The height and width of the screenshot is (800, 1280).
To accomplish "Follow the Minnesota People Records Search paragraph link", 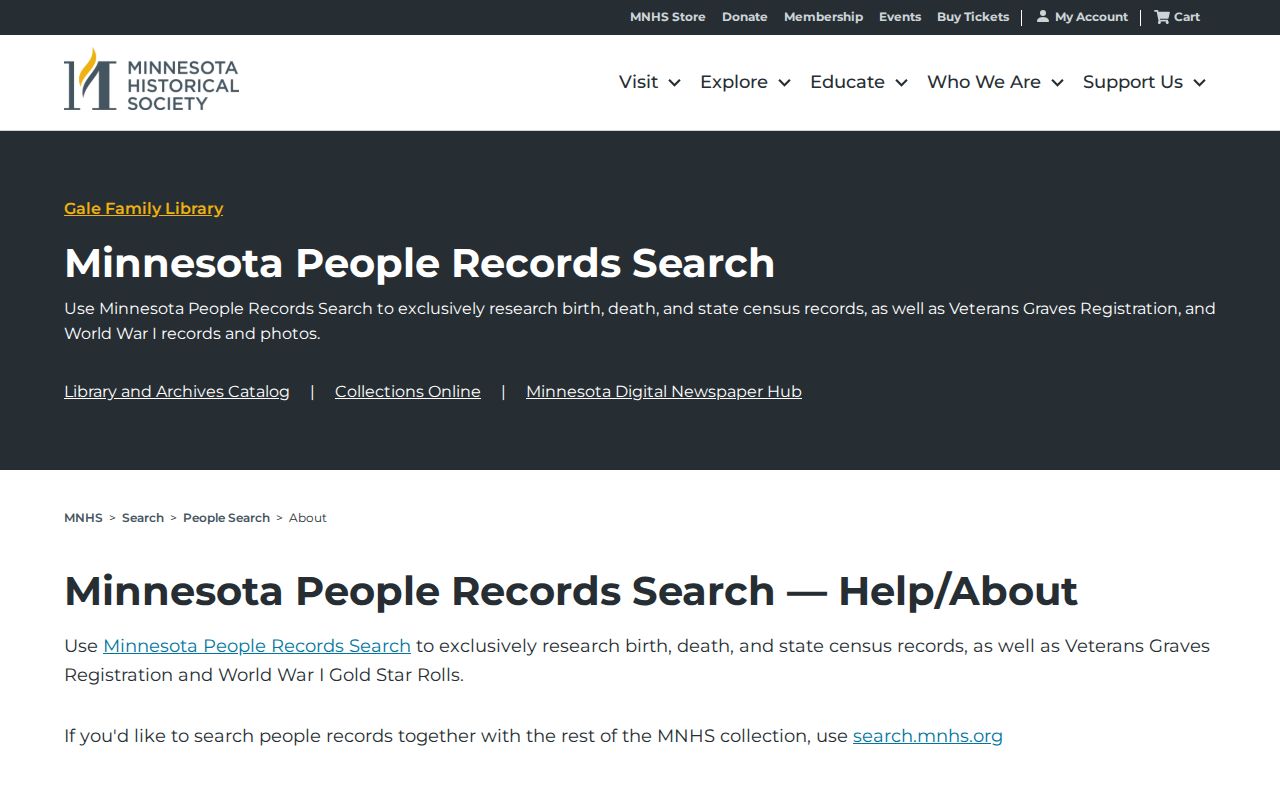I will click(x=257, y=646).
